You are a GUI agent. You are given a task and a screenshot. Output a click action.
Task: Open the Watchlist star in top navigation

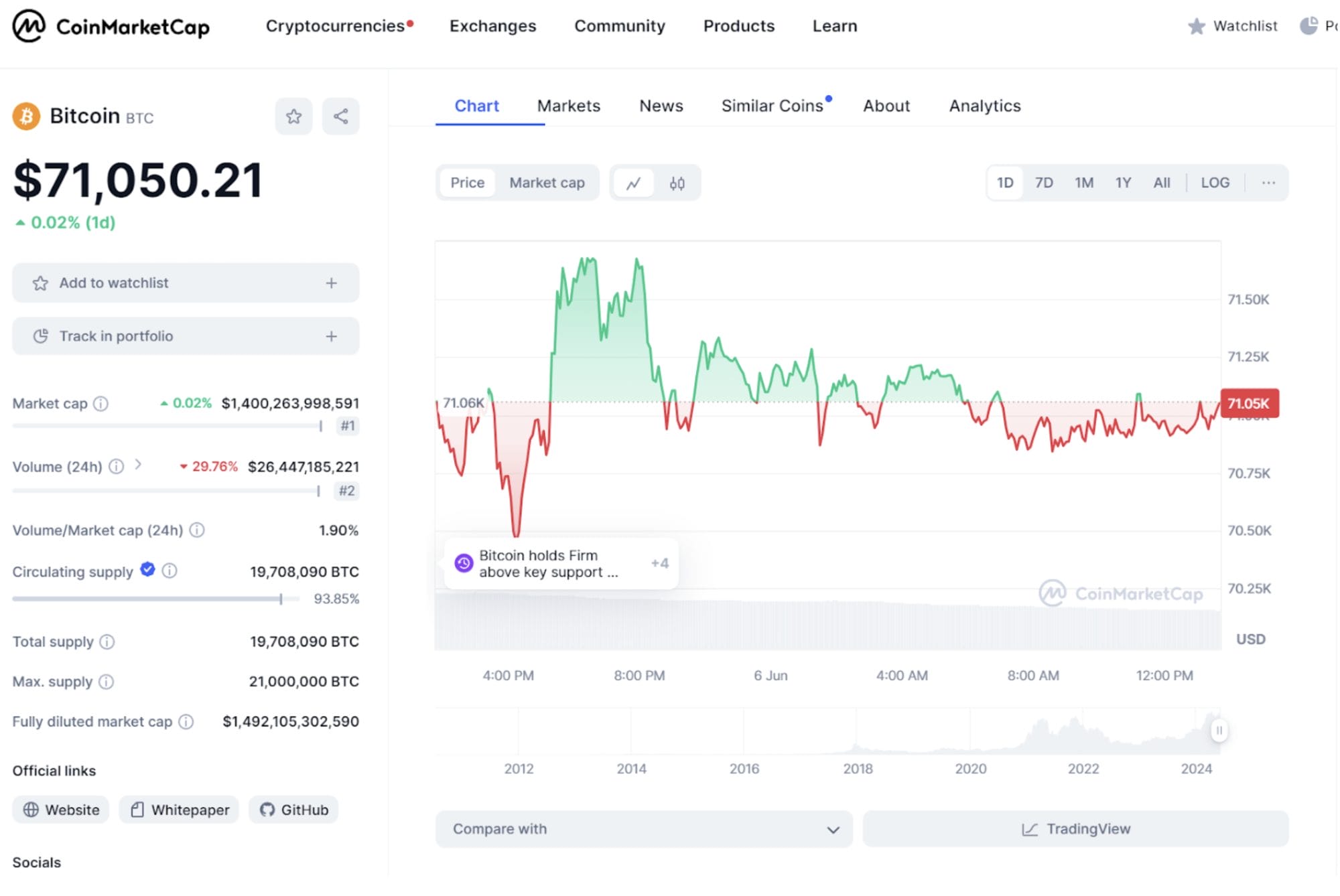click(1197, 26)
